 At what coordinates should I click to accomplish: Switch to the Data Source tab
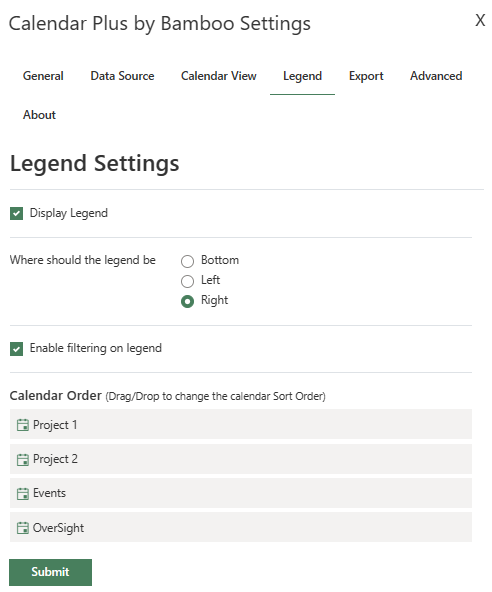(x=122, y=76)
